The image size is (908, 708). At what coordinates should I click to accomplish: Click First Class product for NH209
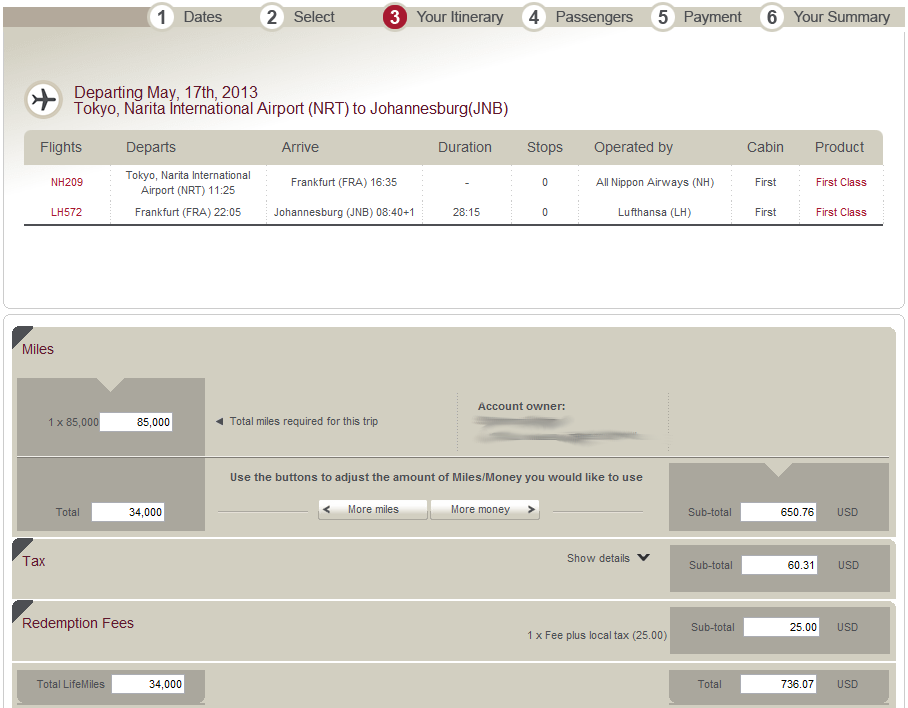(841, 183)
